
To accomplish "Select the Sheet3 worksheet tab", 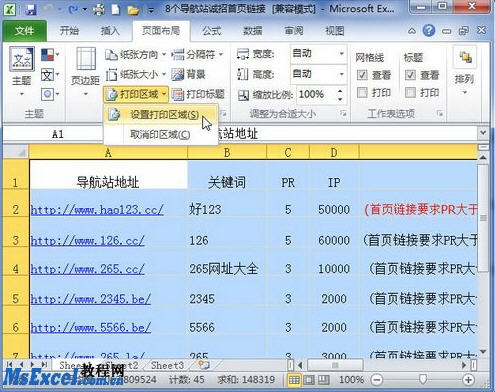I will point(167,365).
